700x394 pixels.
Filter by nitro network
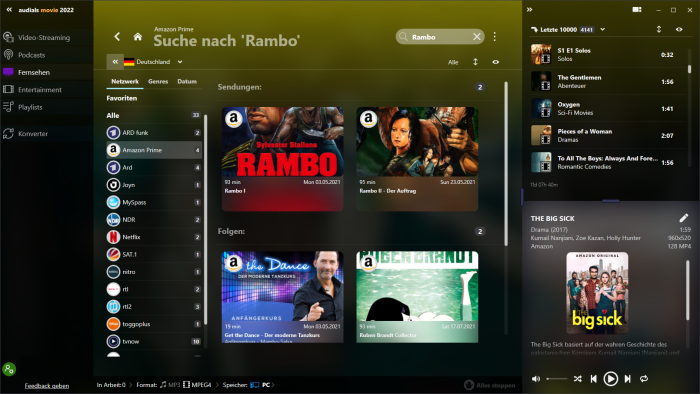pyautogui.click(x=154, y=272)
